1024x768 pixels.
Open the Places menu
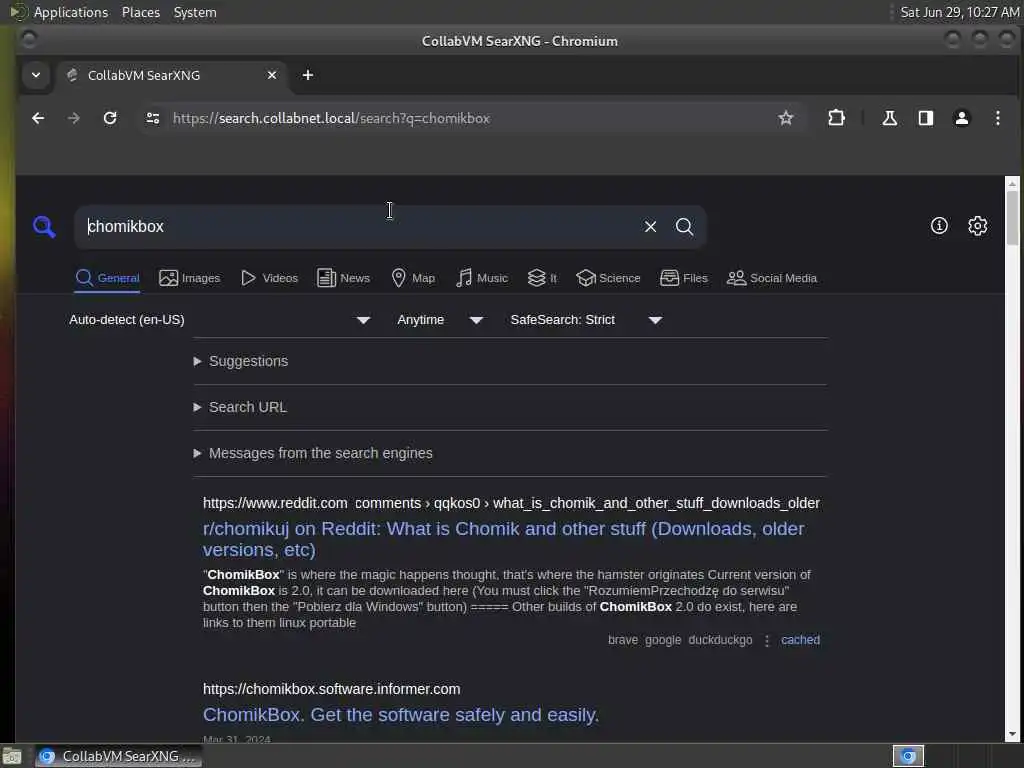141,12
